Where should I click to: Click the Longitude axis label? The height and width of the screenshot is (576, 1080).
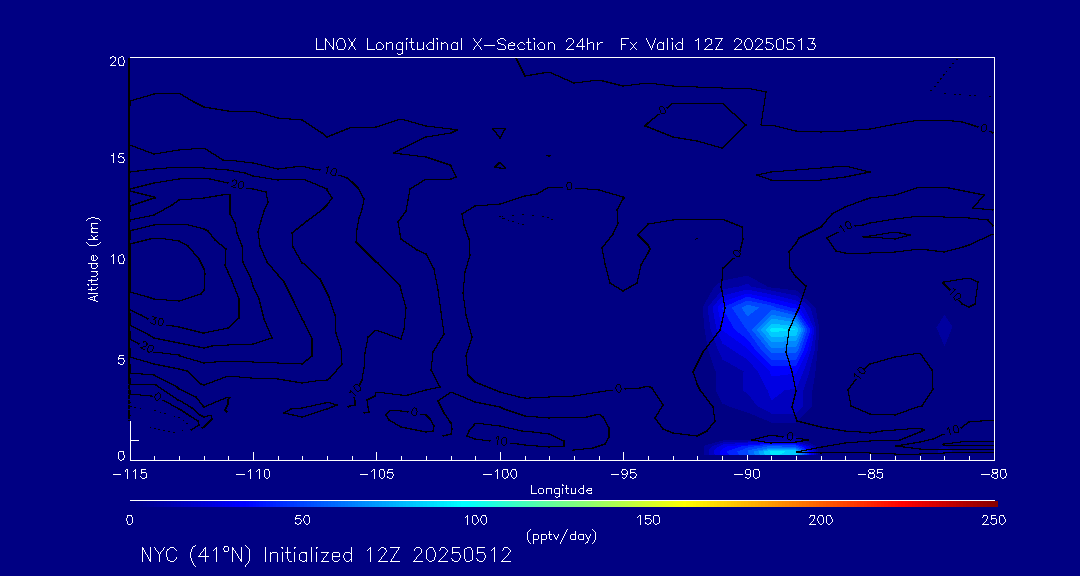click(x=561, y=490)
